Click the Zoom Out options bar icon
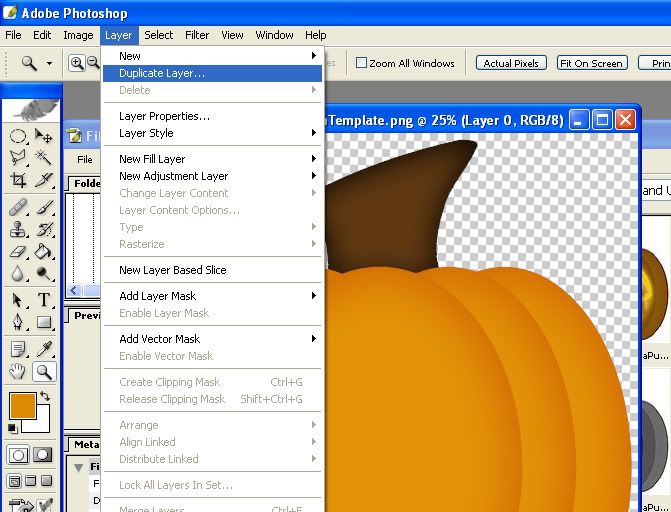The height and width of the screenshot is (512, 671). tap(93, 63)
